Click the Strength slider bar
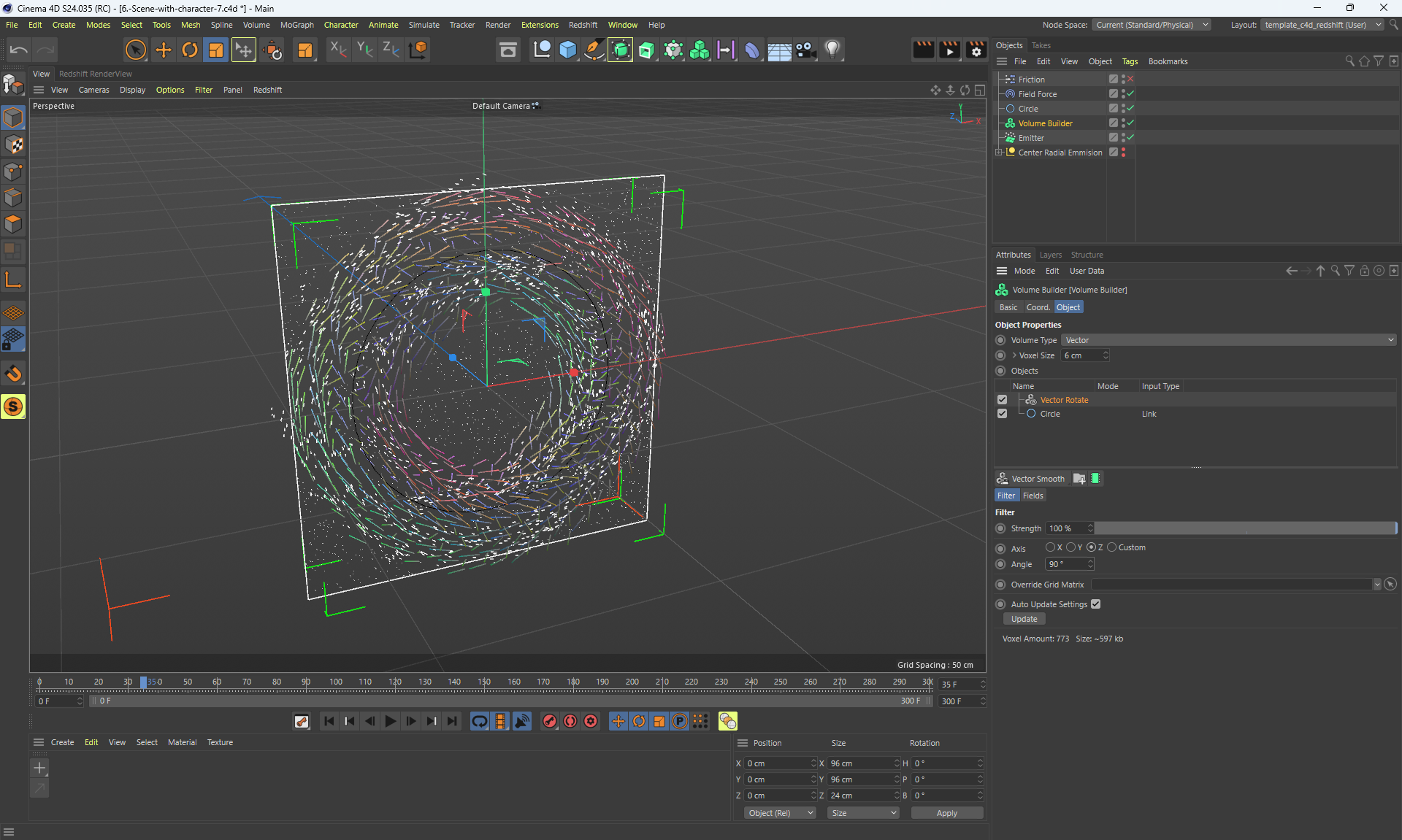 tap(1244, 528)
